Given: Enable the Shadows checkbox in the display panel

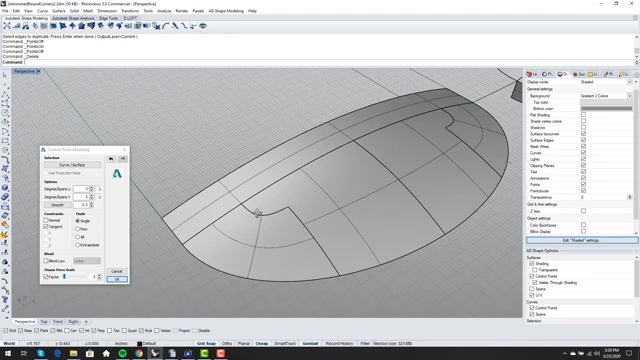Looking at the screenshot, I should coord(583,127).
